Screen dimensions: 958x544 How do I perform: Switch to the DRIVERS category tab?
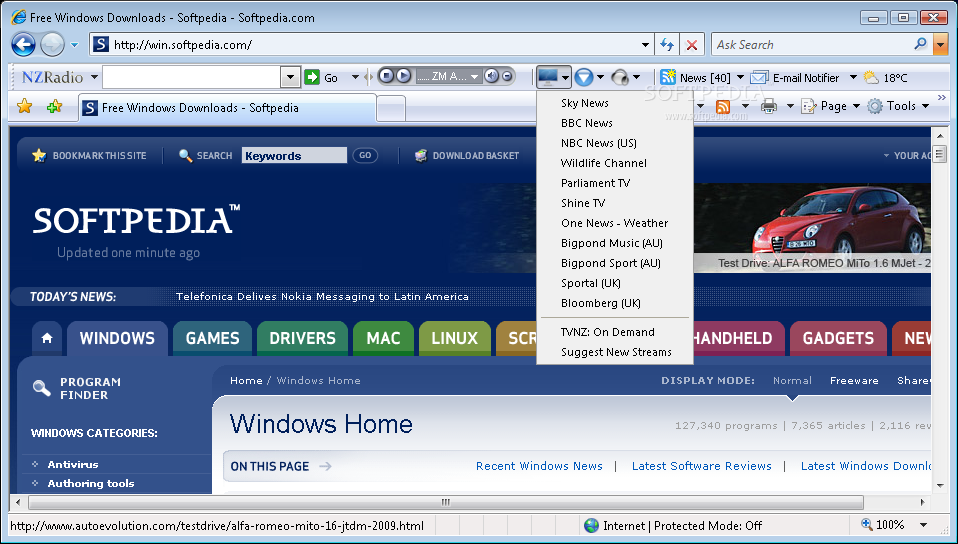[x=302, y=338]
